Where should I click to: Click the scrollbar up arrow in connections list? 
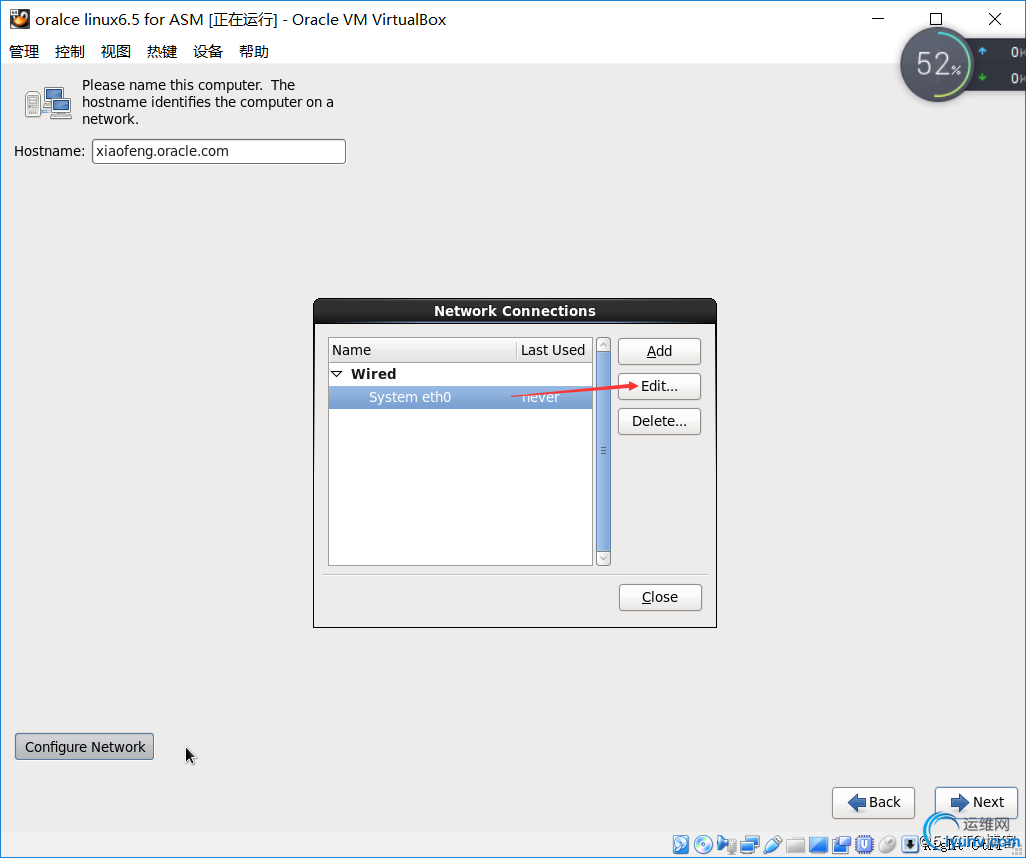click(603, 345)
